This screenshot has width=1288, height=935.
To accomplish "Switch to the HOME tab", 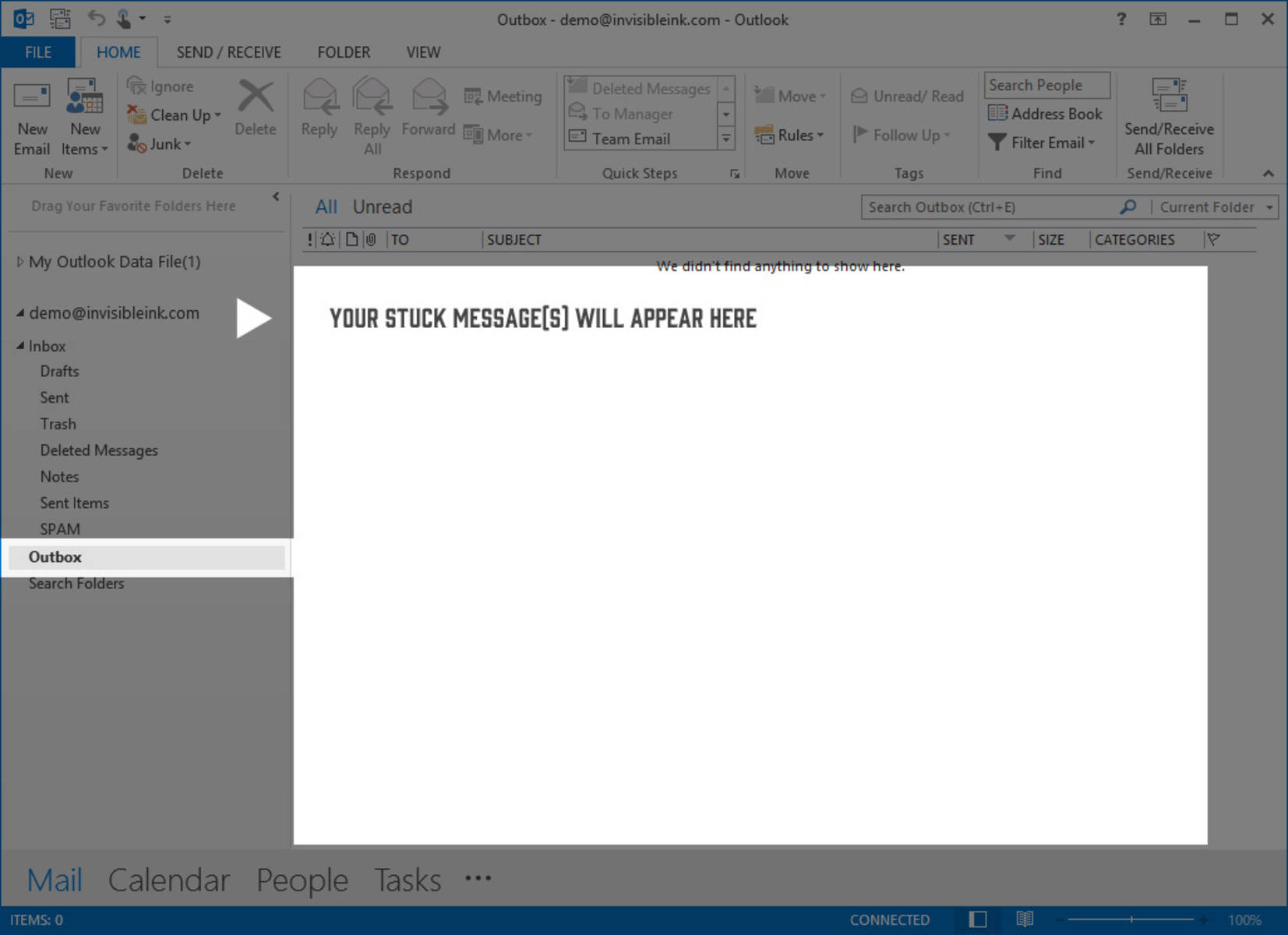I will [x=118, y=52].
